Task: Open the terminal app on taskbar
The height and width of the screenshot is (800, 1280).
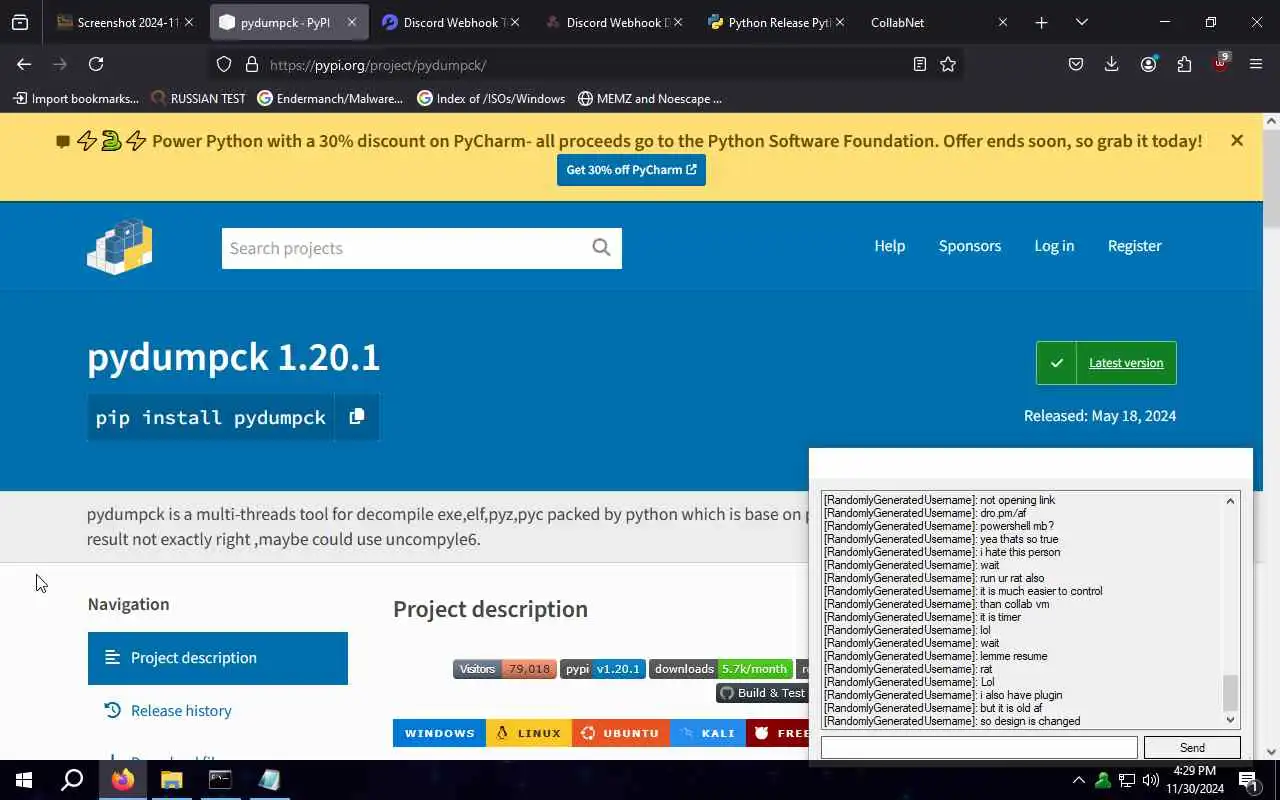Action: pos(220,780)
